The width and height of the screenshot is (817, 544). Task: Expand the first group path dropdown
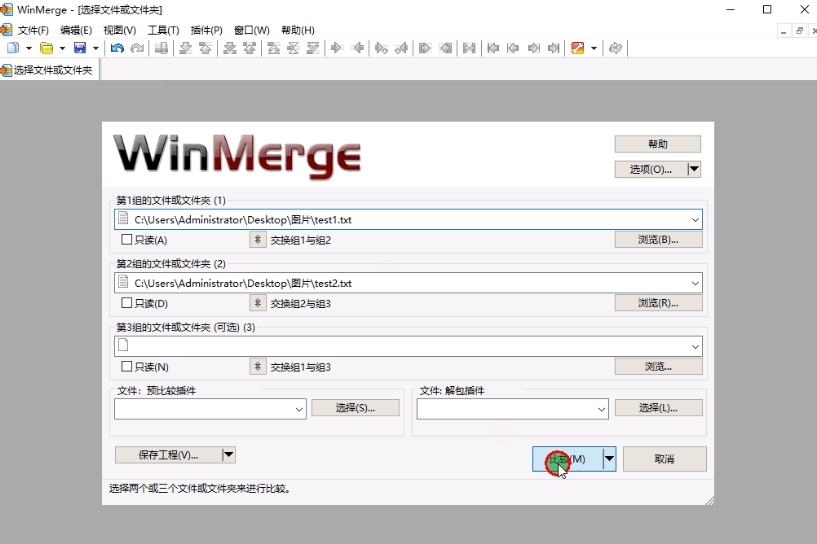pos(695,220)
